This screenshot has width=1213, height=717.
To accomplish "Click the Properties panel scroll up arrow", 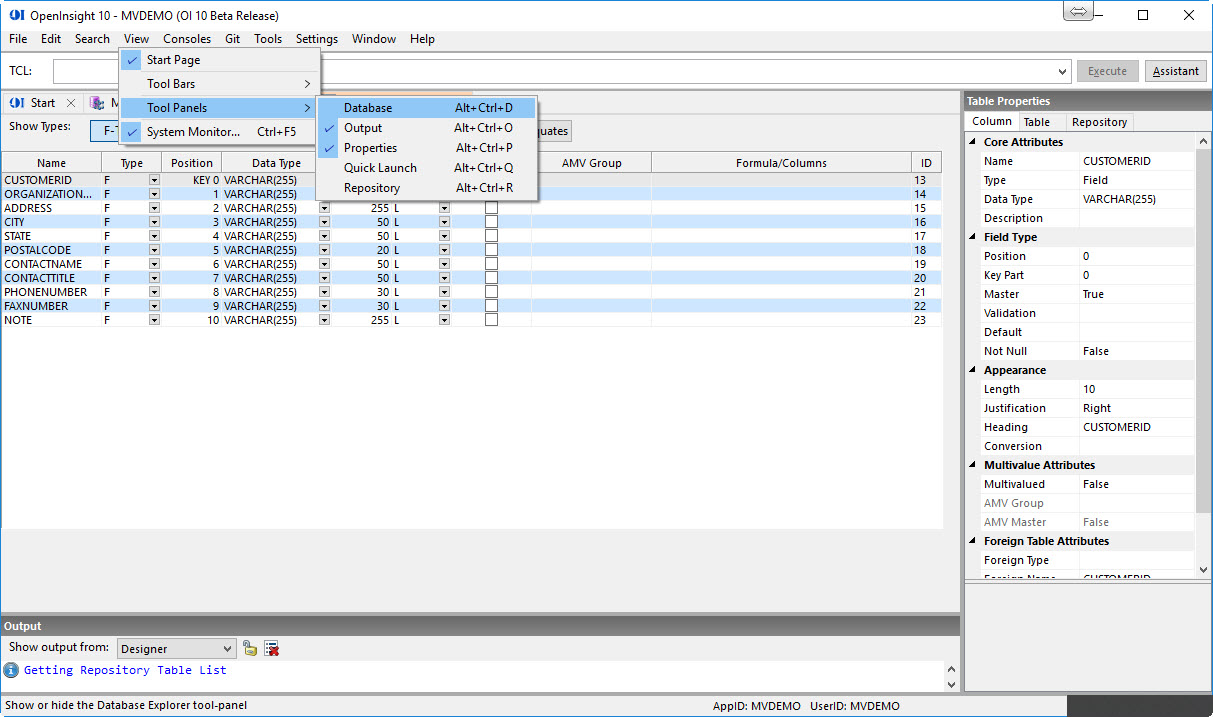I will 1203,139.
